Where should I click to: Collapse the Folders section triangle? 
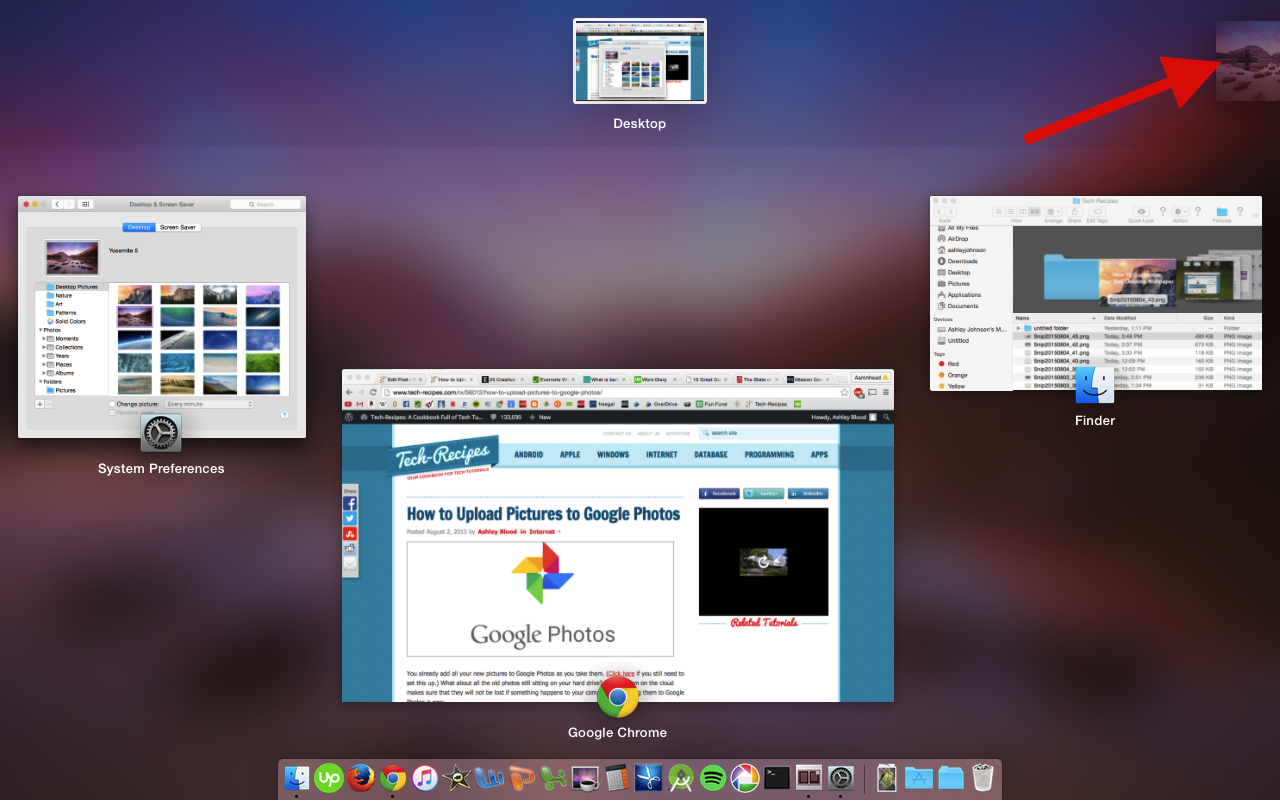(41, 381)
